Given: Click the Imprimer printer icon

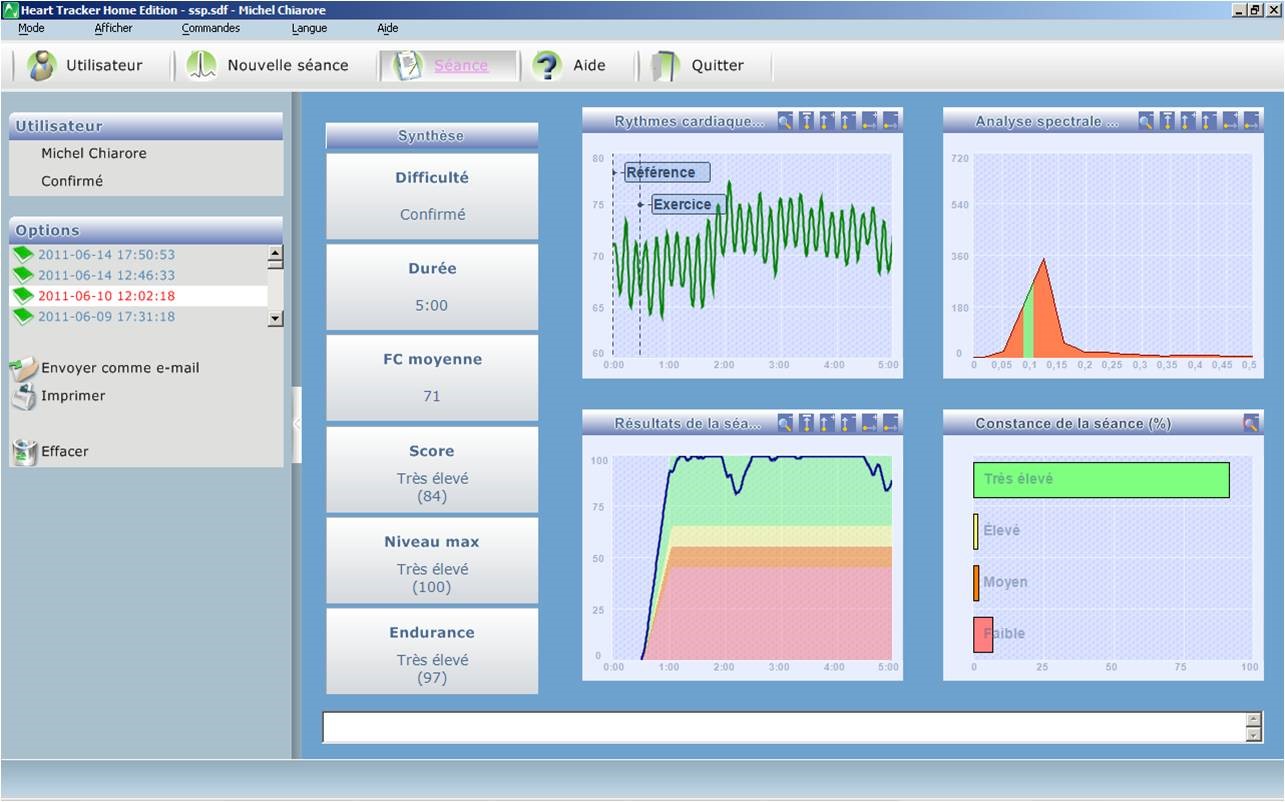Looking at the screenshot, I should tap(24, 396).
